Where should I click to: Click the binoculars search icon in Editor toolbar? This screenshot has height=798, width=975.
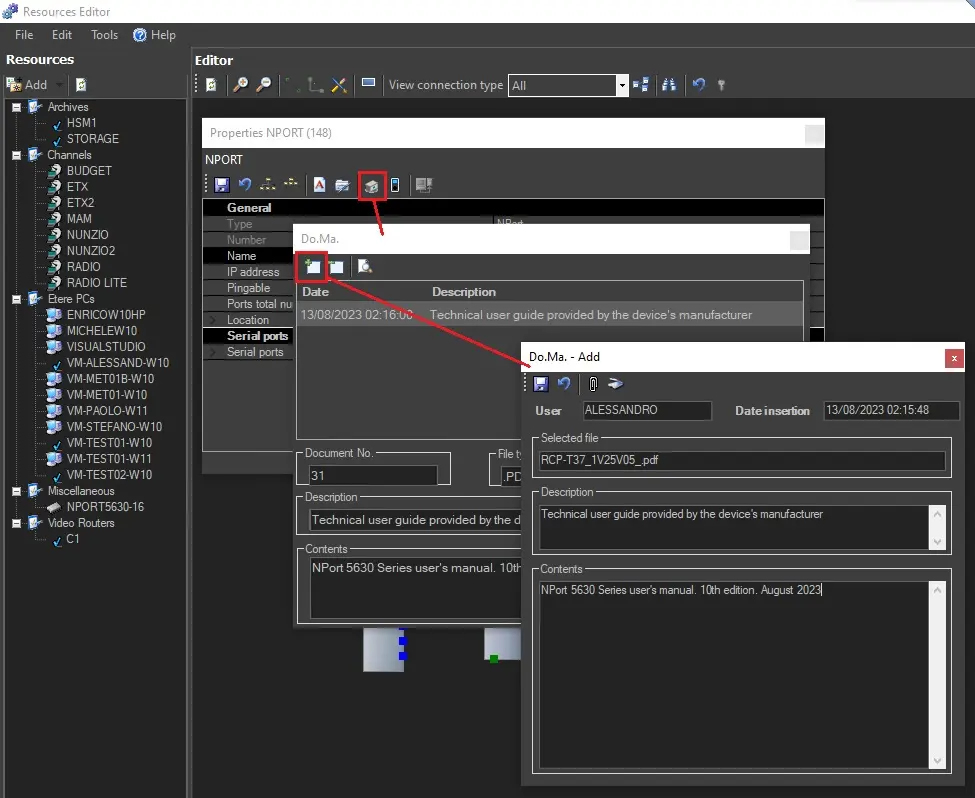669,85
